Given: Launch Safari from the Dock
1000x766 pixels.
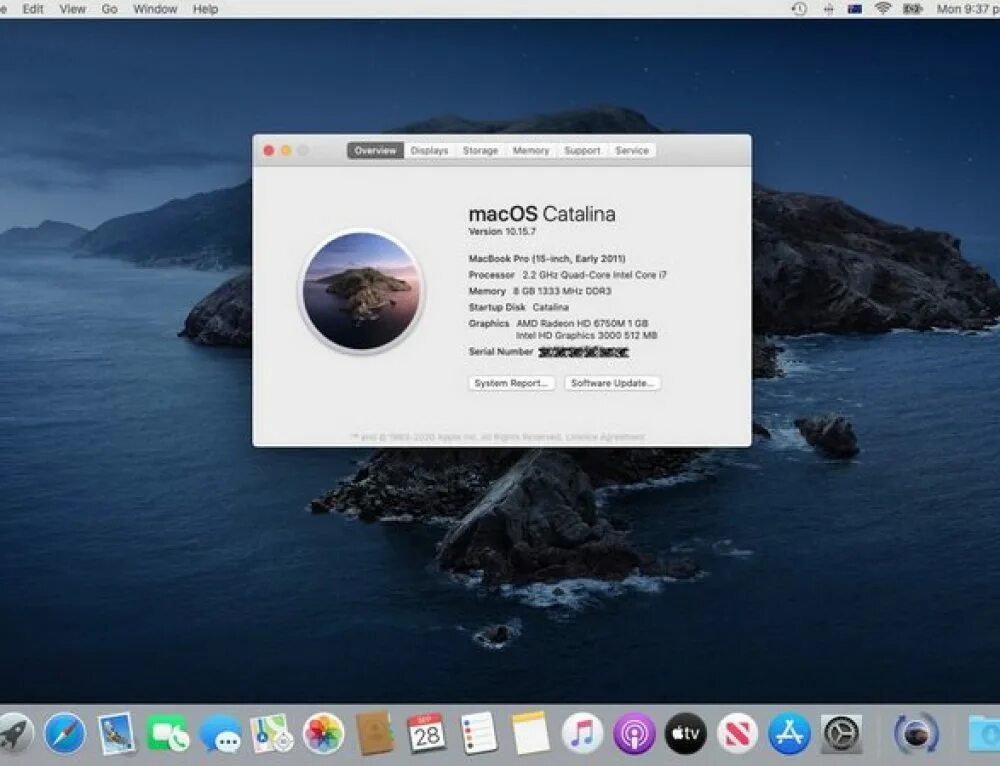Looking at the screenshot, I should click(65, 733).
